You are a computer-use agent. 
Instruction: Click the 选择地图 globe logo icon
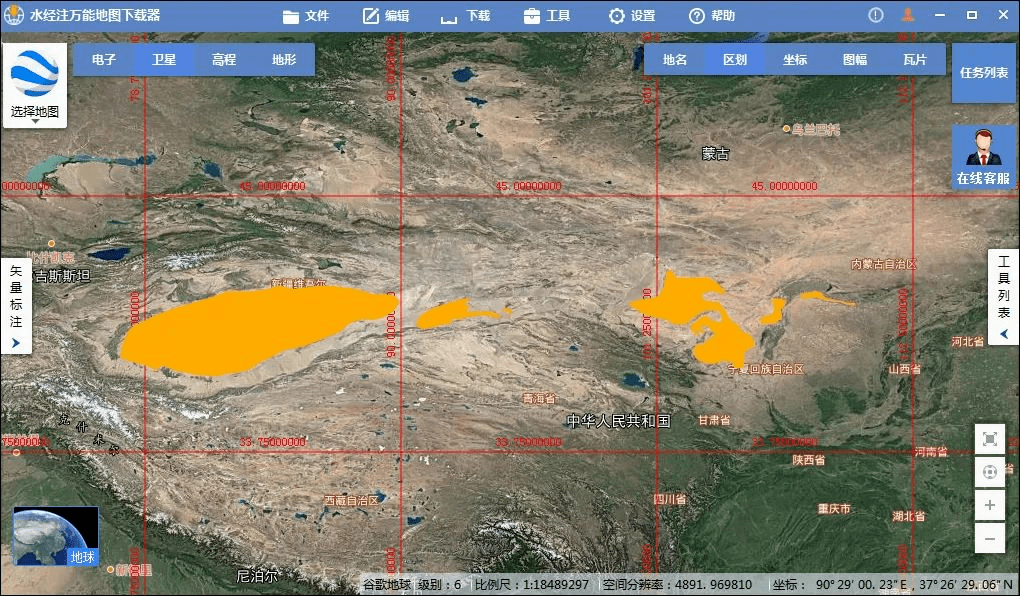click(35, 75)
